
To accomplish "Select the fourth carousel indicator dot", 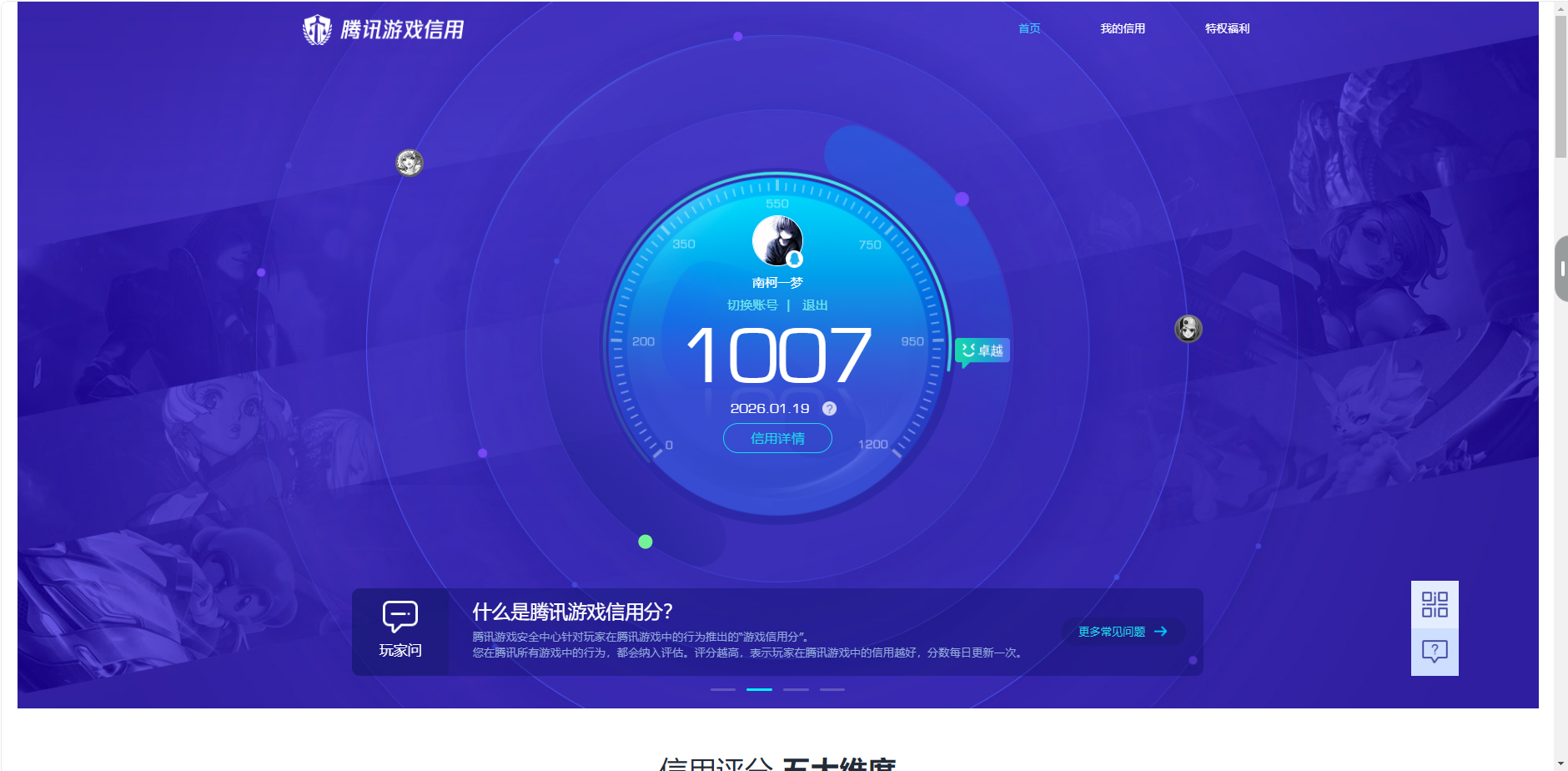I will pyautogui.click(x=833, y=690).
